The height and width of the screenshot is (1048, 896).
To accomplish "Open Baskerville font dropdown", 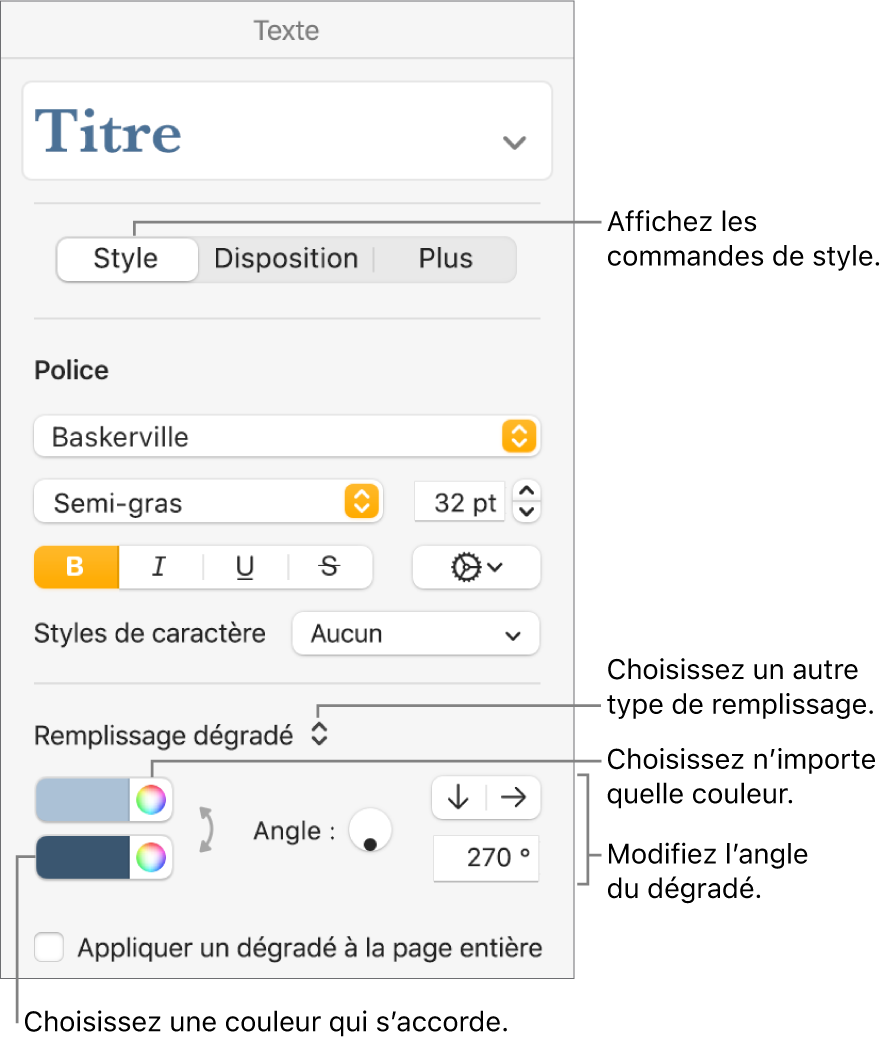I will (286, 437).
